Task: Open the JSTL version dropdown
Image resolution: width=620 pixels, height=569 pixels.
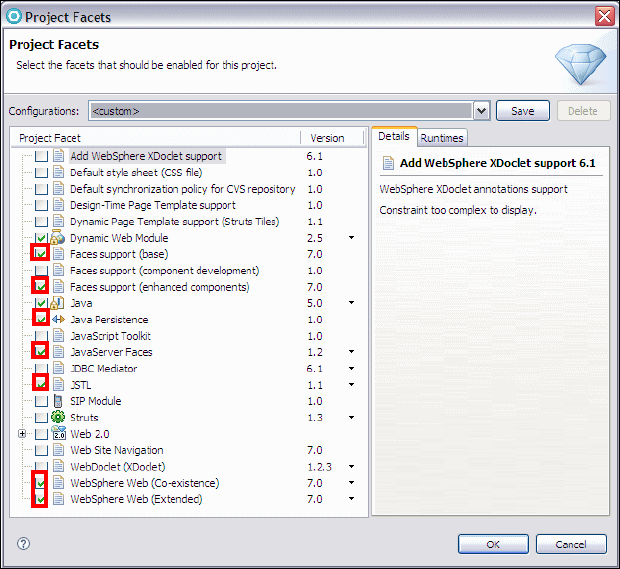Action: point(351,385)
